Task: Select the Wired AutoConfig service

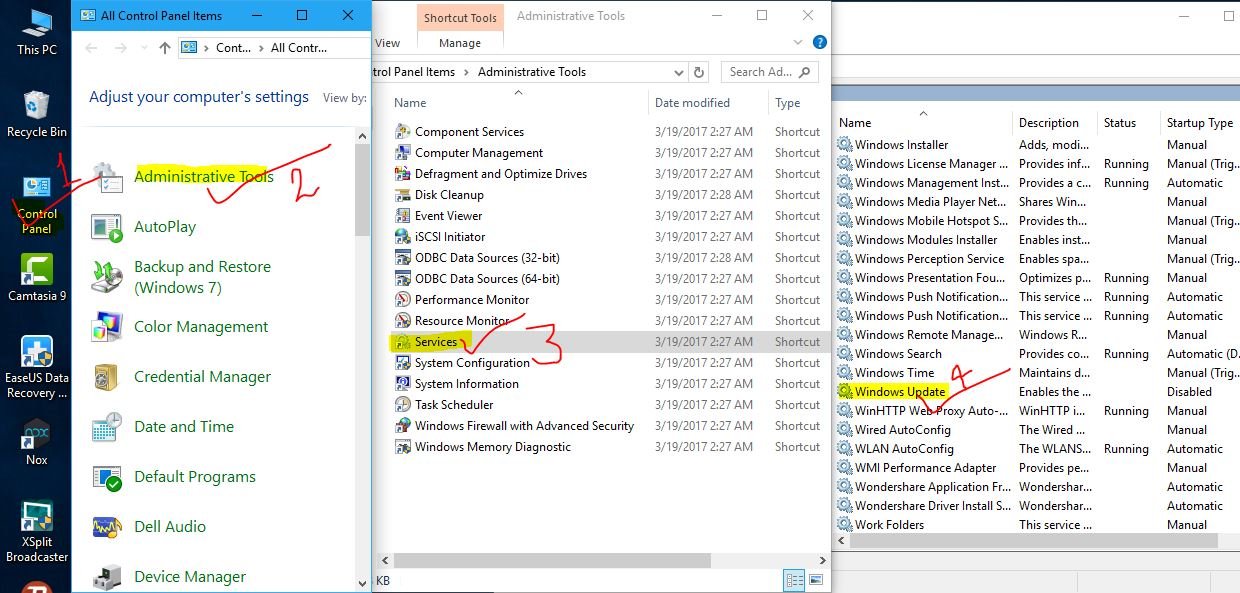Action: (902, 430)
